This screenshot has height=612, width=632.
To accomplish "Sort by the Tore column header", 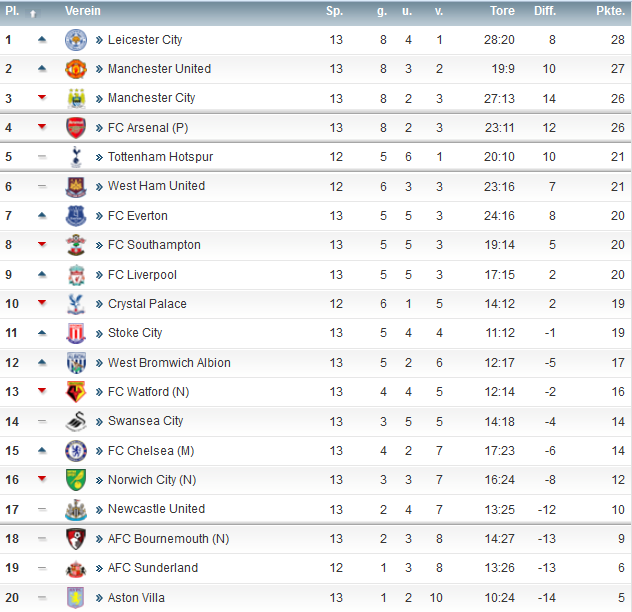I will click(502, 11).
